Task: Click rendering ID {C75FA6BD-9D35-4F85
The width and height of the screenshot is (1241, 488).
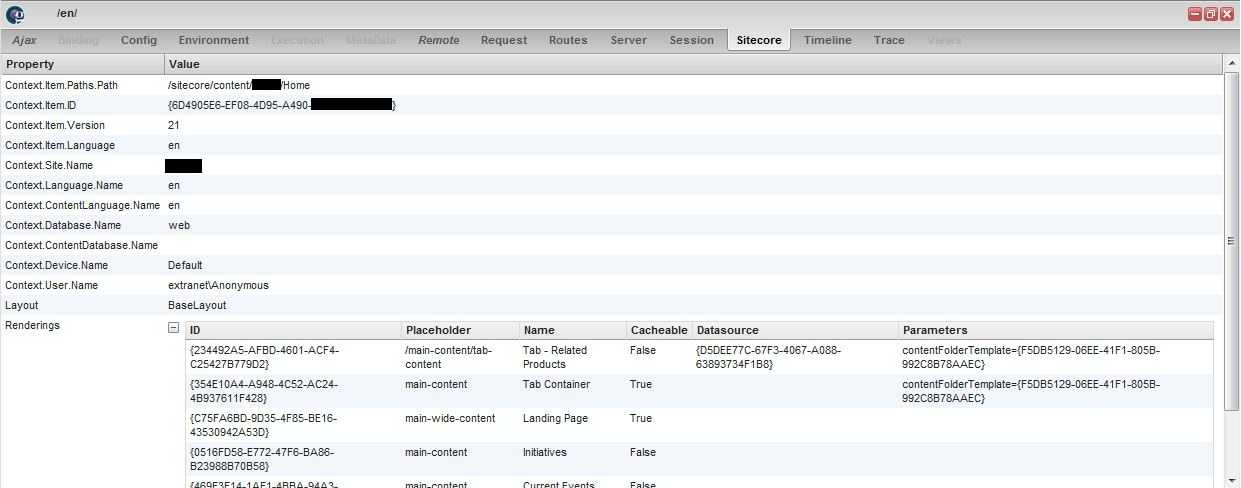Action: (263, 425)
